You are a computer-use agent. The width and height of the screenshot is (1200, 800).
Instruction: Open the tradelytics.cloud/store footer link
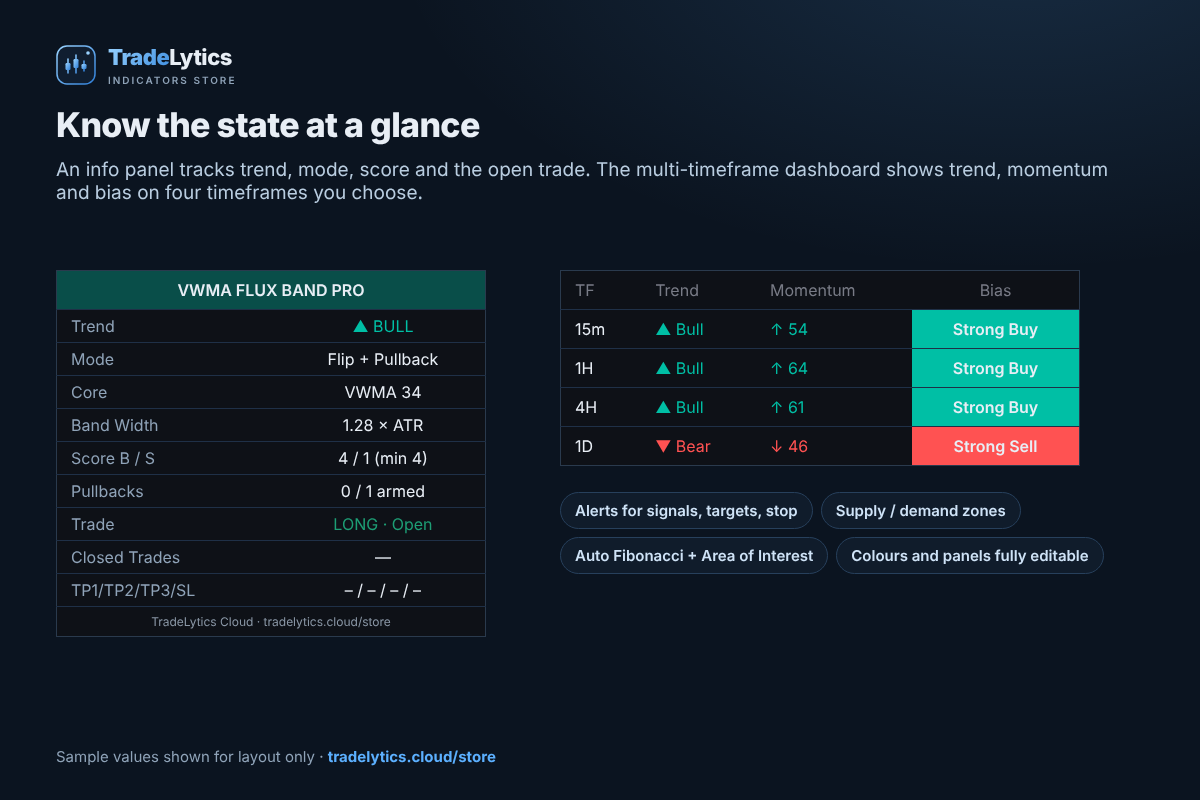click(411, 757)
